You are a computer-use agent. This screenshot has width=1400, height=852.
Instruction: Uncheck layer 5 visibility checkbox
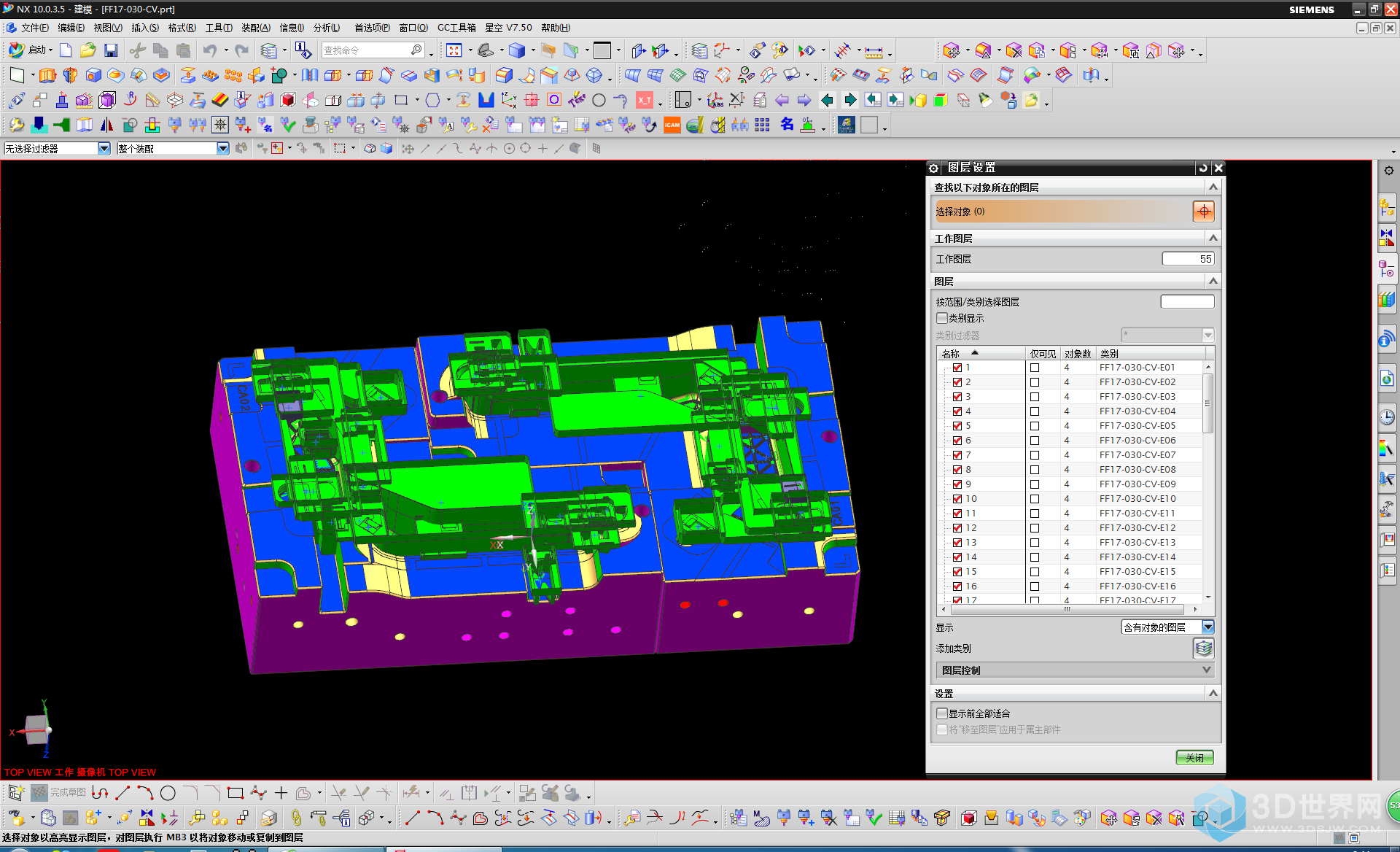pyautogui.click(x=957, y=426)
